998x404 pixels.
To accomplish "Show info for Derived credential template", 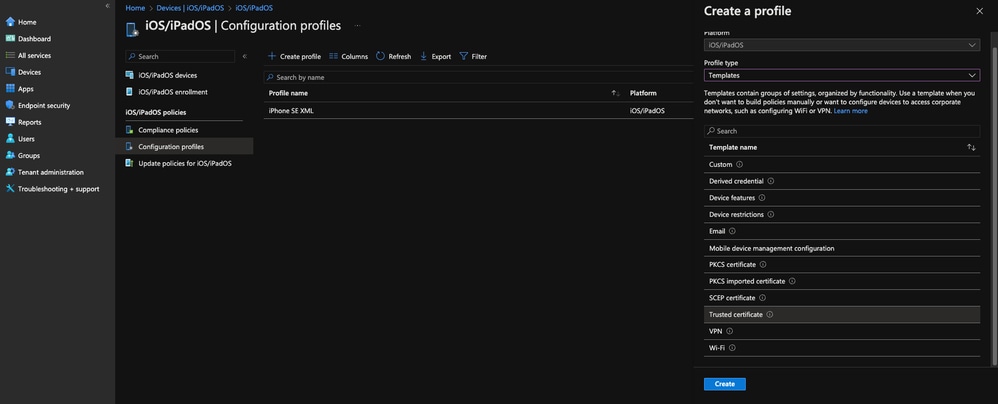I will pyautogui.click(x=770, y=181).
